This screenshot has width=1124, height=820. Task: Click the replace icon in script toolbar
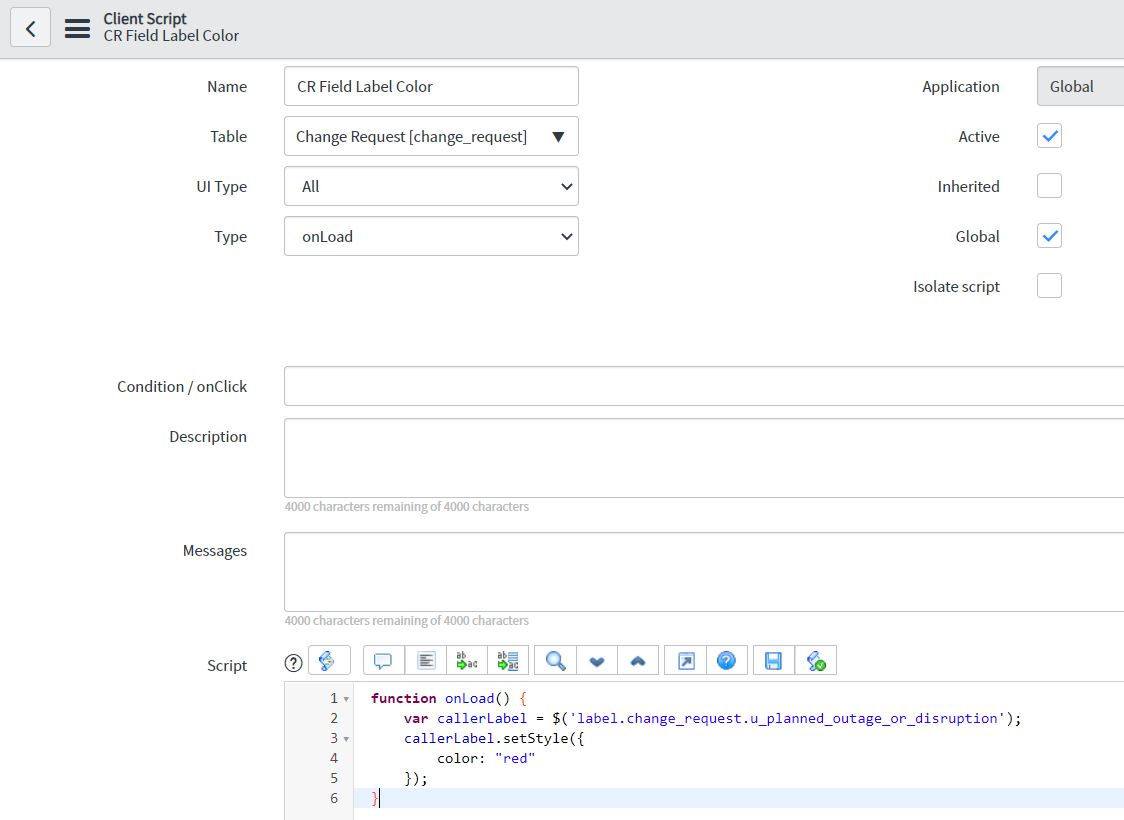[467, 661]
